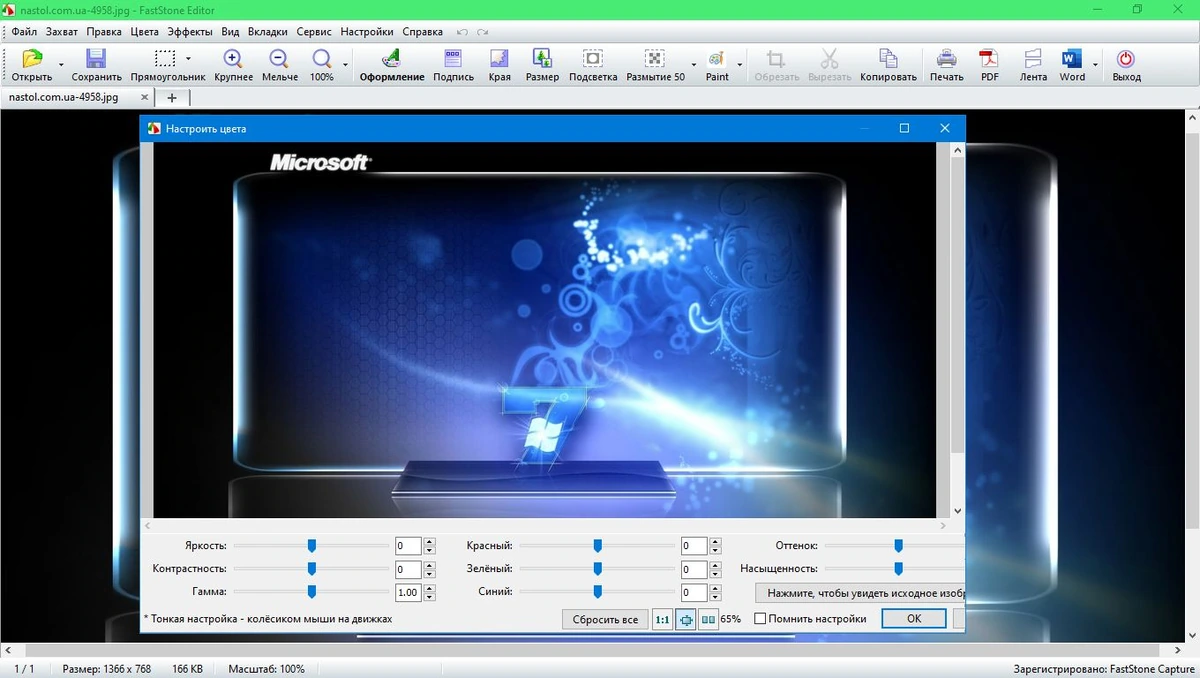Open the Справка menu
The height and width of the screenshot is (678, 1200).
[x=422, y=32]
